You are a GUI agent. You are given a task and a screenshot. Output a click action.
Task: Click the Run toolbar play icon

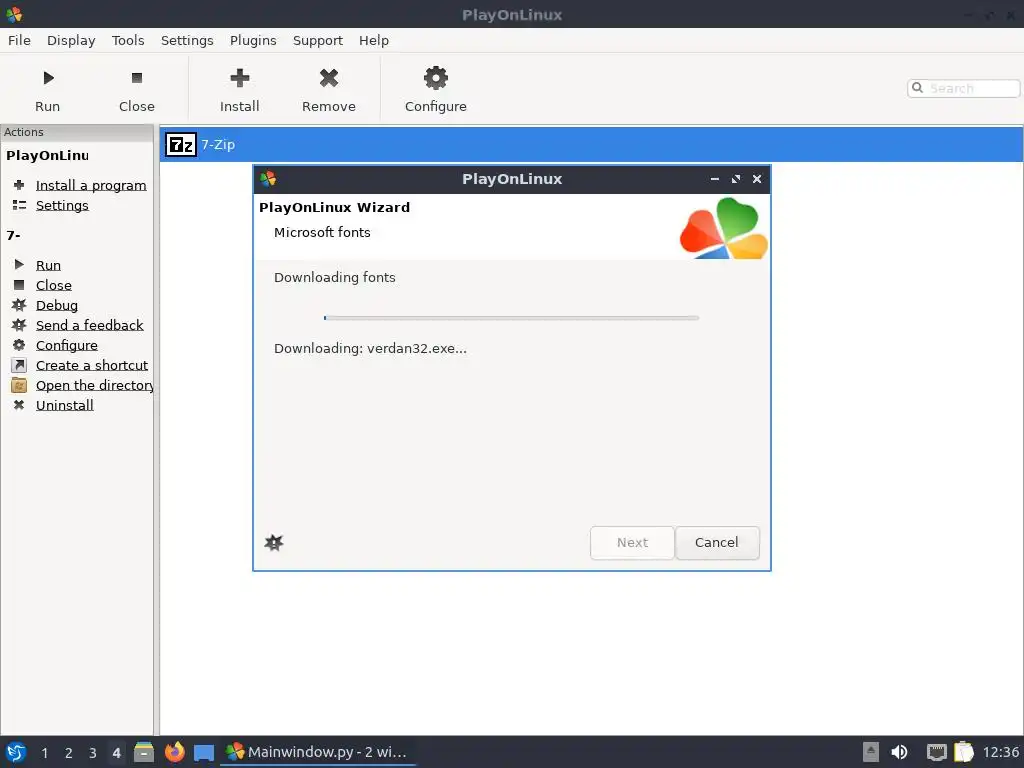point(48,78)
